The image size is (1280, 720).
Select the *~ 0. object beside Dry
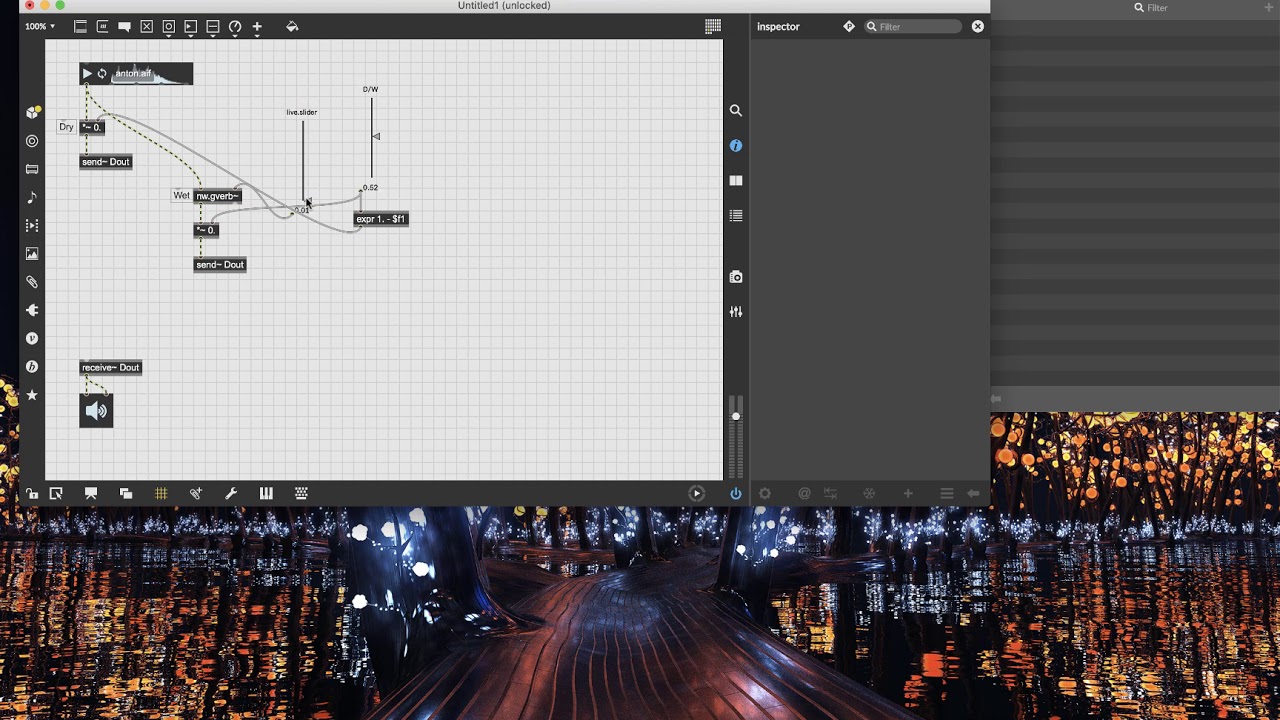click(x=91, y=127)
